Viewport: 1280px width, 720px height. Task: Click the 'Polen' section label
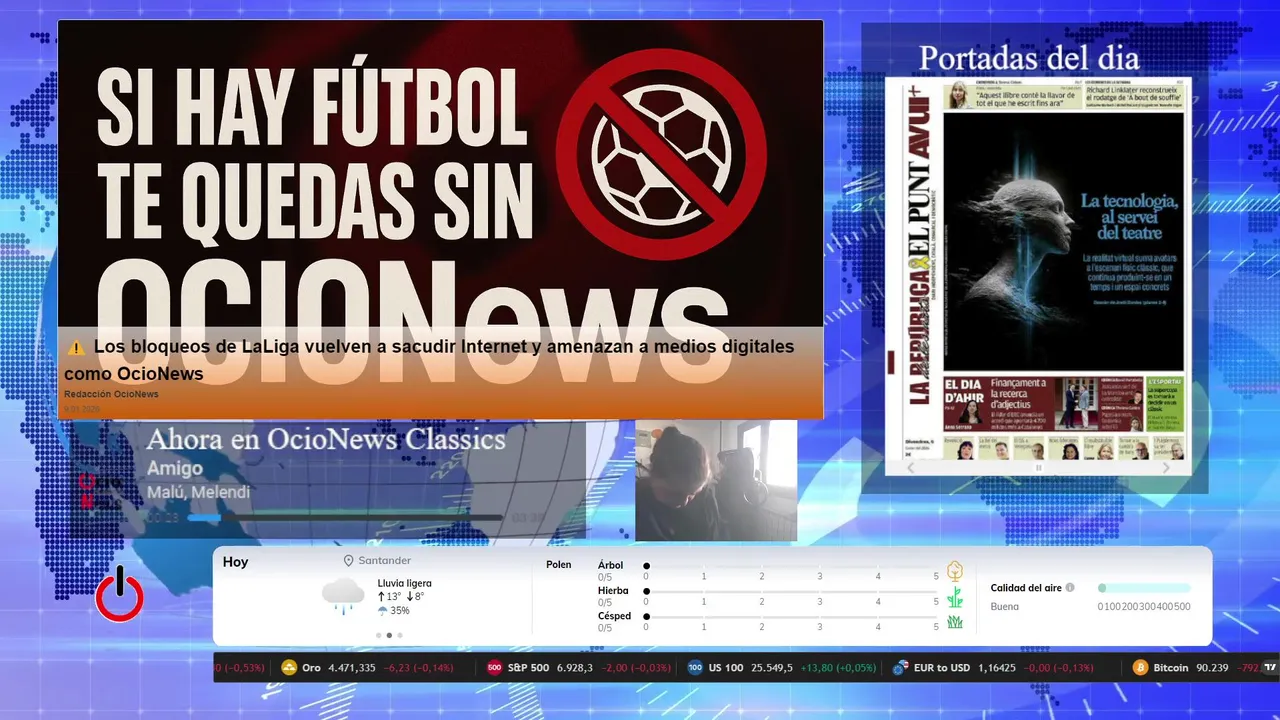(x=559, y=565)
